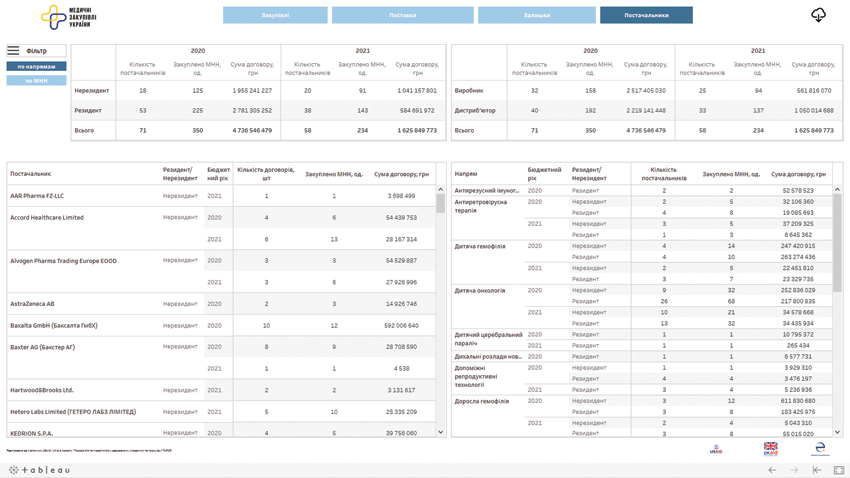The height and width of the screenshot is (478, 850).
Task: Select Допоміжні репродуктивні технології direction
Action: tap(477, 376)
